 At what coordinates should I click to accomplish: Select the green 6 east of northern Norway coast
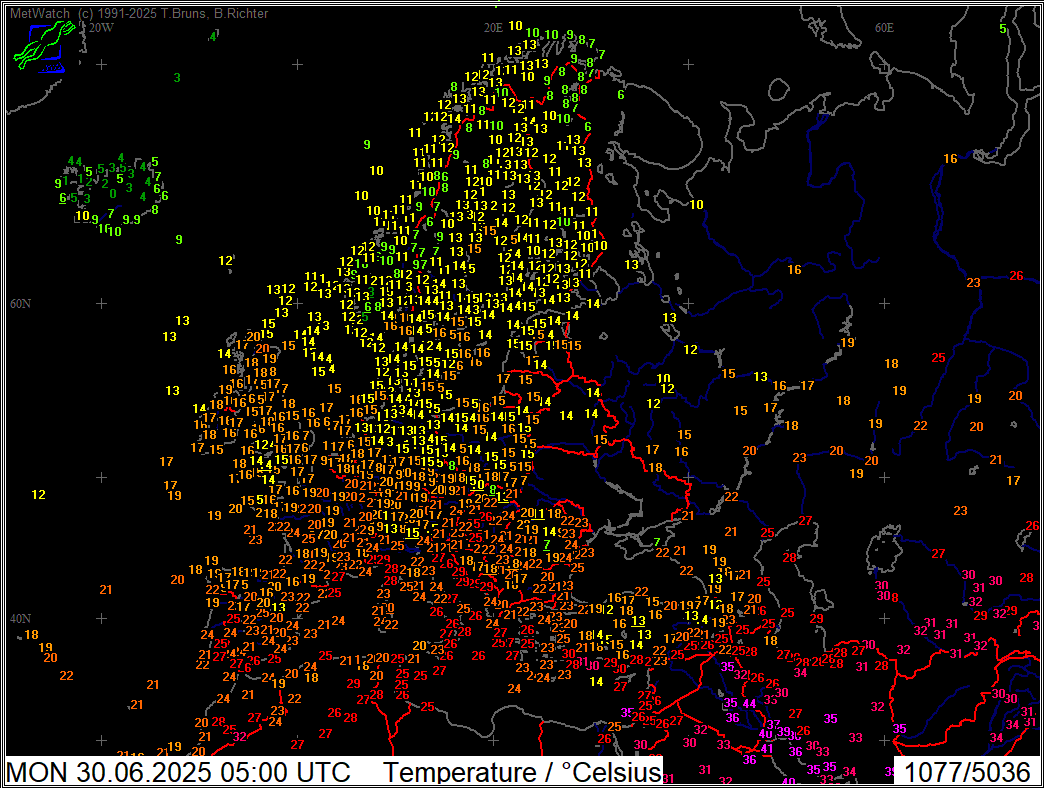pos(621,95)
